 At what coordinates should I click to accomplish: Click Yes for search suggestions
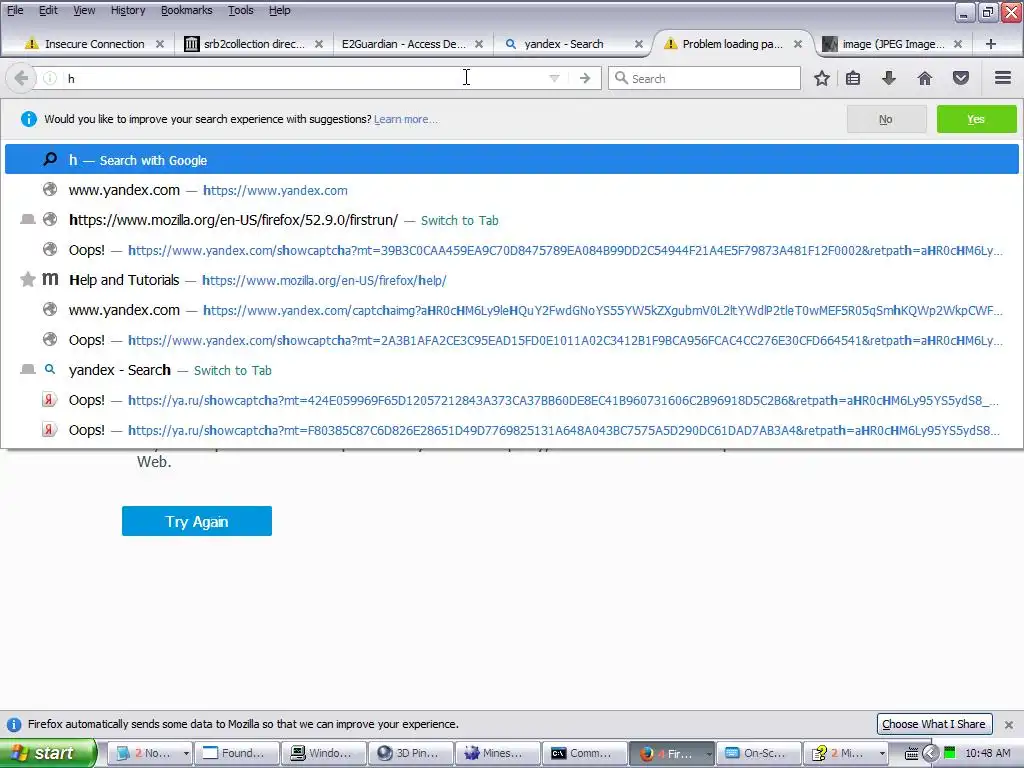click(976, 120)
